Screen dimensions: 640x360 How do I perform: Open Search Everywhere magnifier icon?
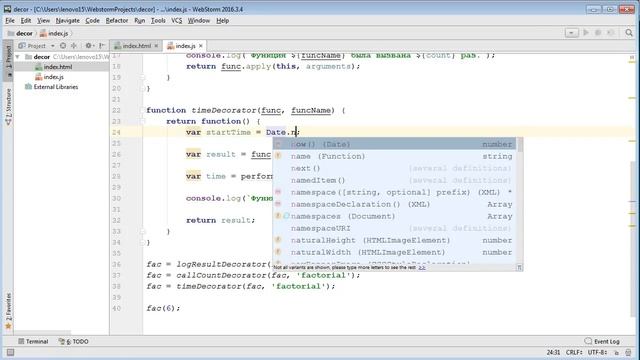point(629,33)
